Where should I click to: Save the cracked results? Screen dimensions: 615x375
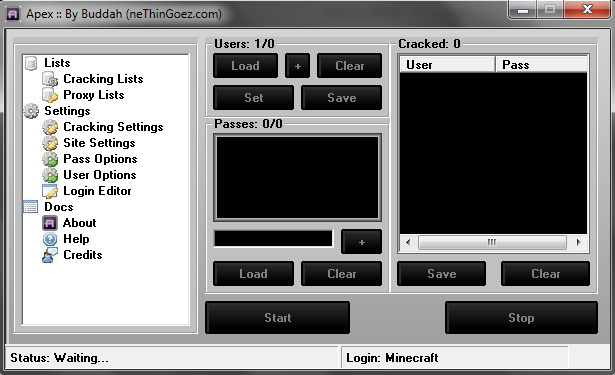pyautogui.click(x=442, y=274)
